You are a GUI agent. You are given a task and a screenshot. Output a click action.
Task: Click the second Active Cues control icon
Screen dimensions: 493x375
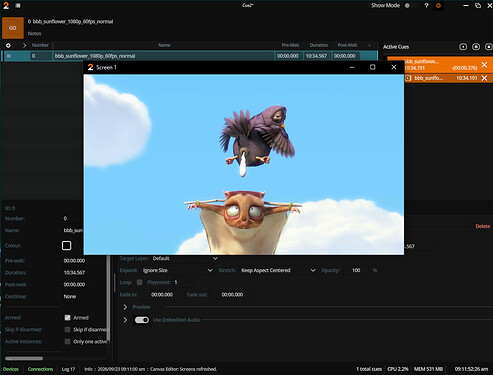[476, 47]
